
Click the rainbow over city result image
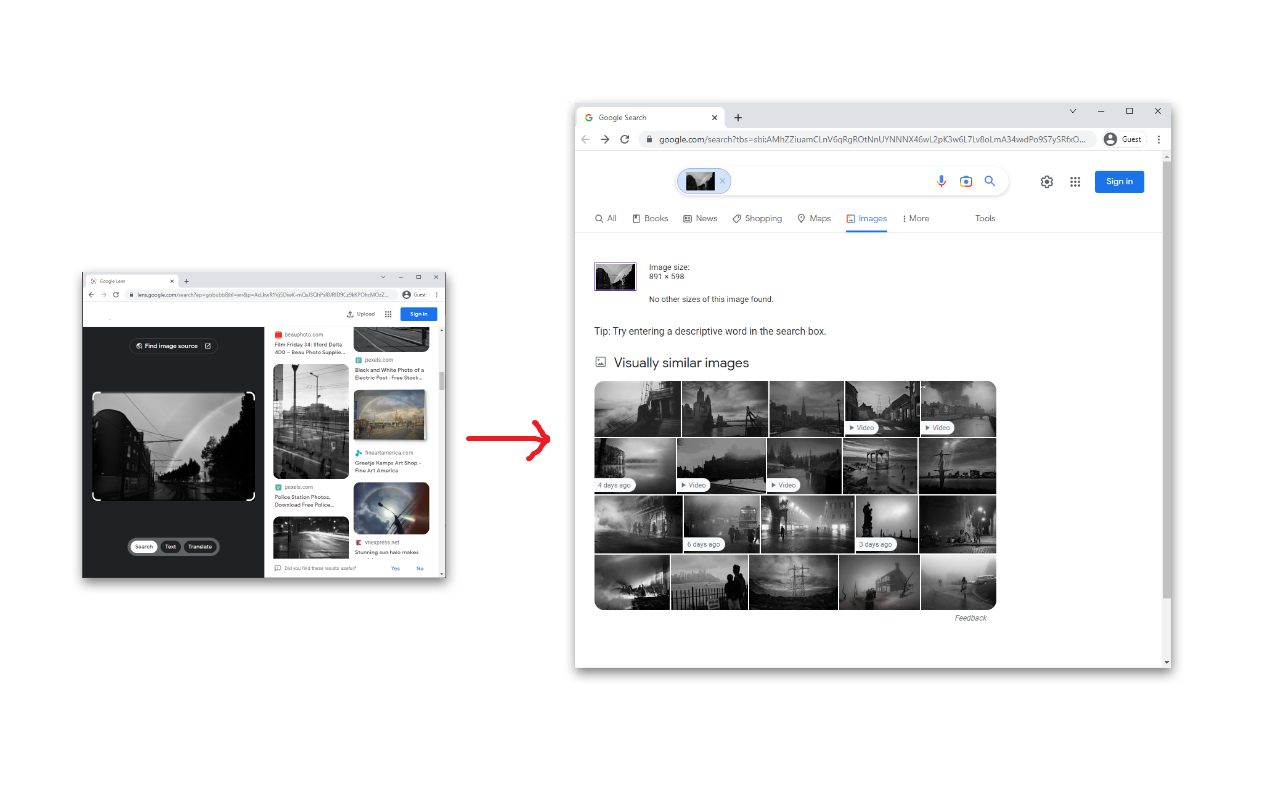click(x=389, y=415)
